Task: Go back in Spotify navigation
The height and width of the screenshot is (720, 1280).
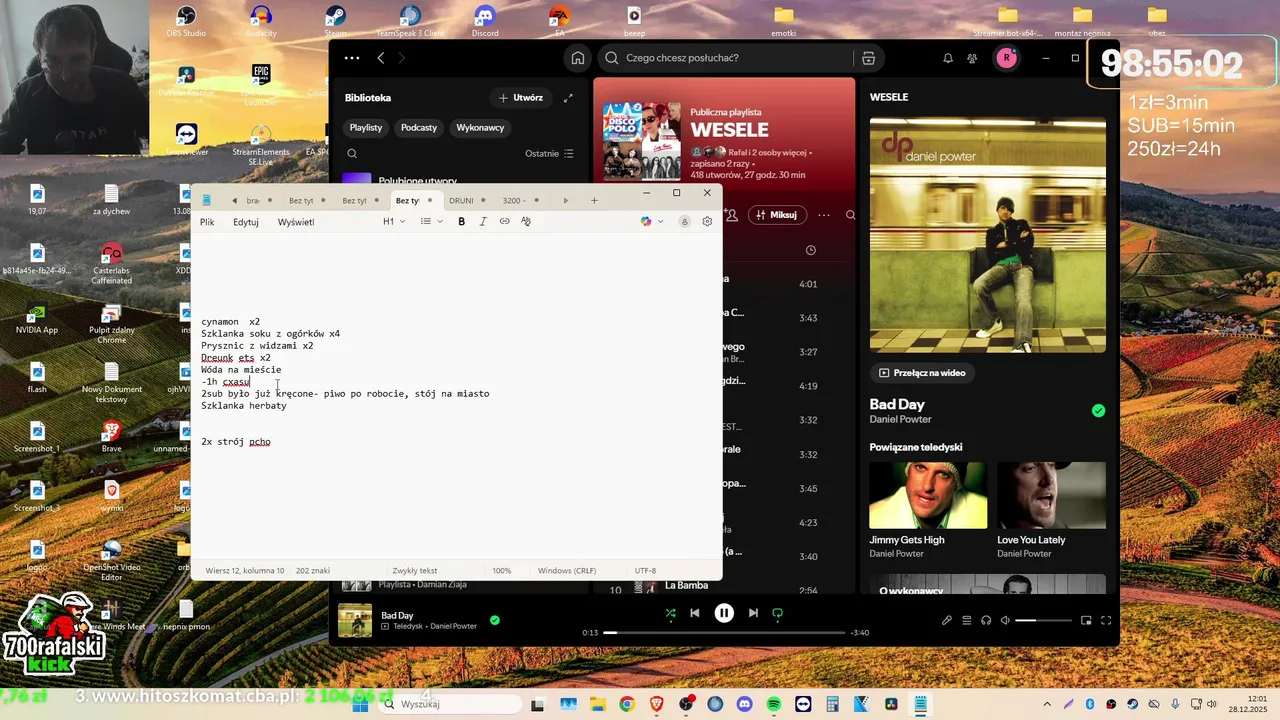Action: click(381, 58)
